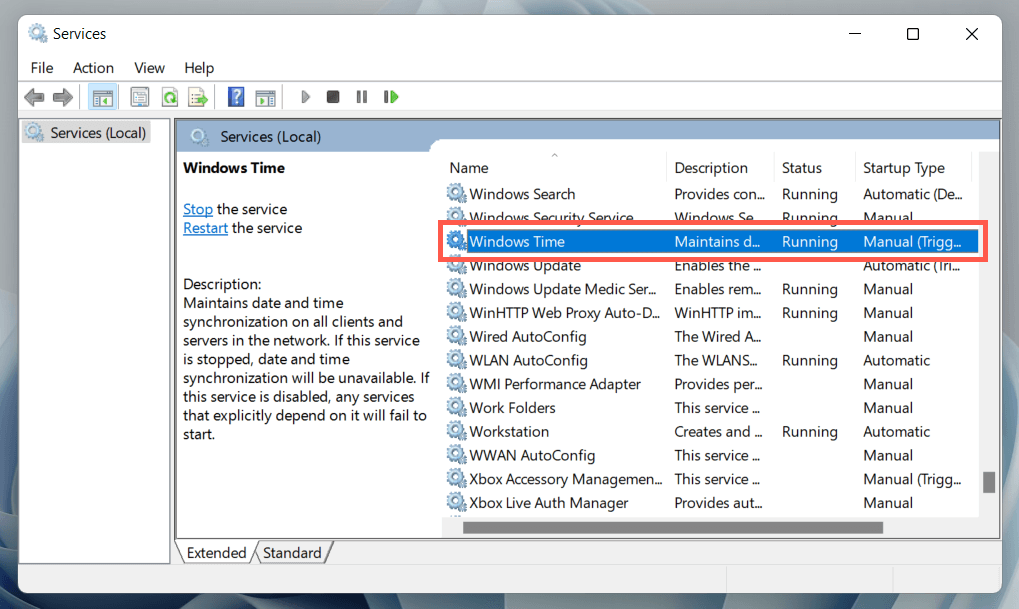
Task: Click the horizontal scrollbar thumb
Action: click(673, 528)
